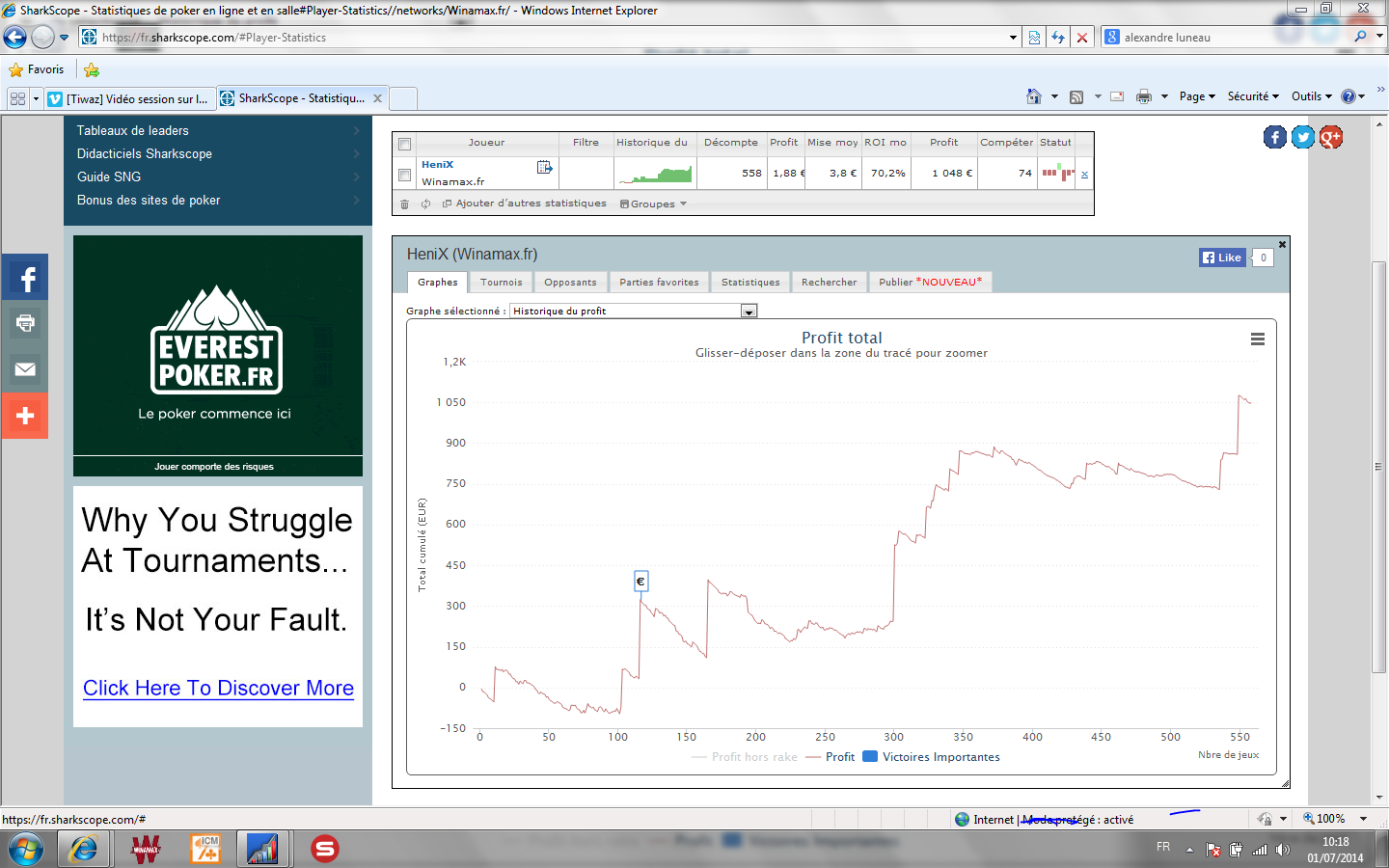Click the trash icon below player table

(x=404, y=204)
